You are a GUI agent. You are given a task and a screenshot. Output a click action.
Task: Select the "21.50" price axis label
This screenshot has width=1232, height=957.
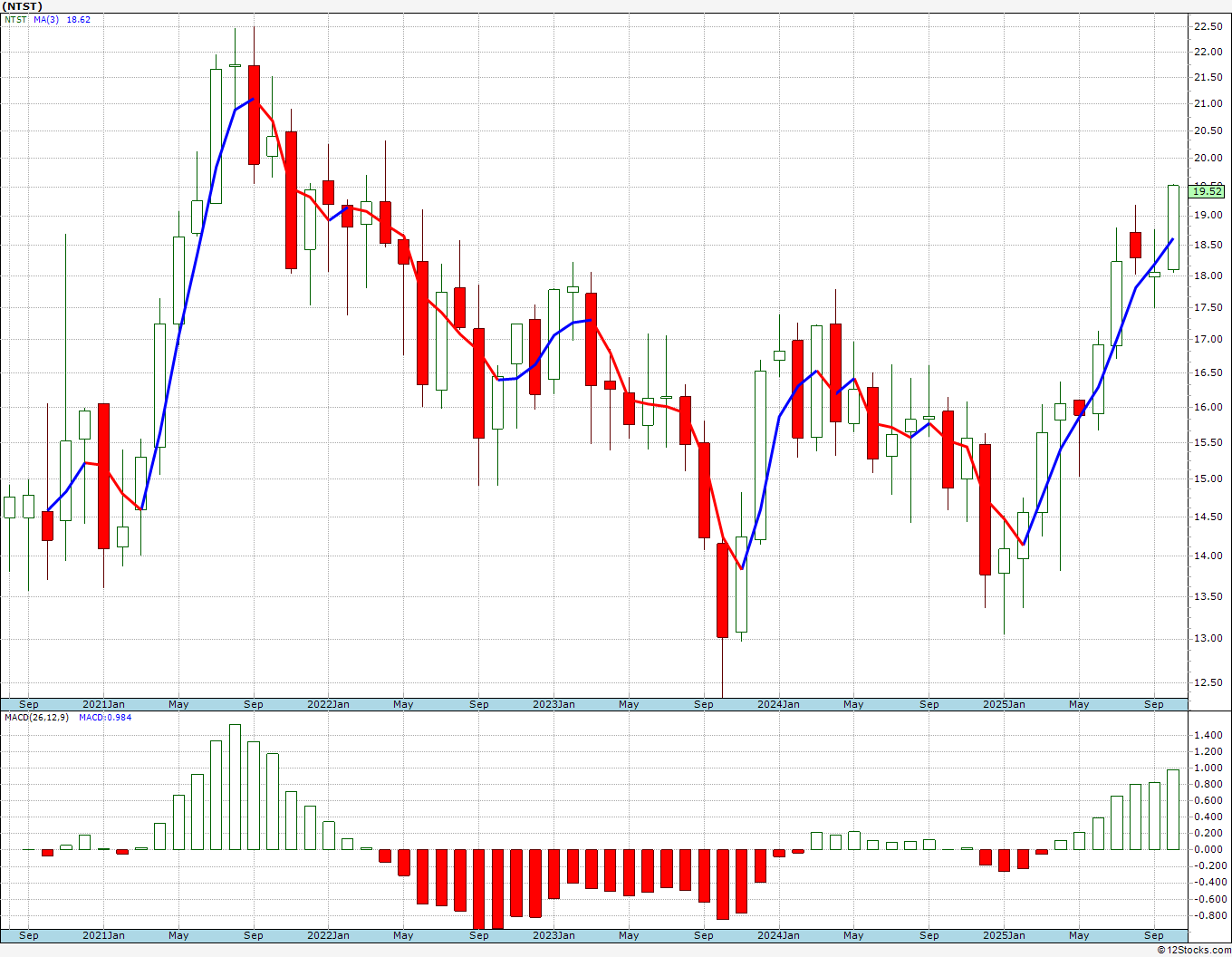[1208, 77]
